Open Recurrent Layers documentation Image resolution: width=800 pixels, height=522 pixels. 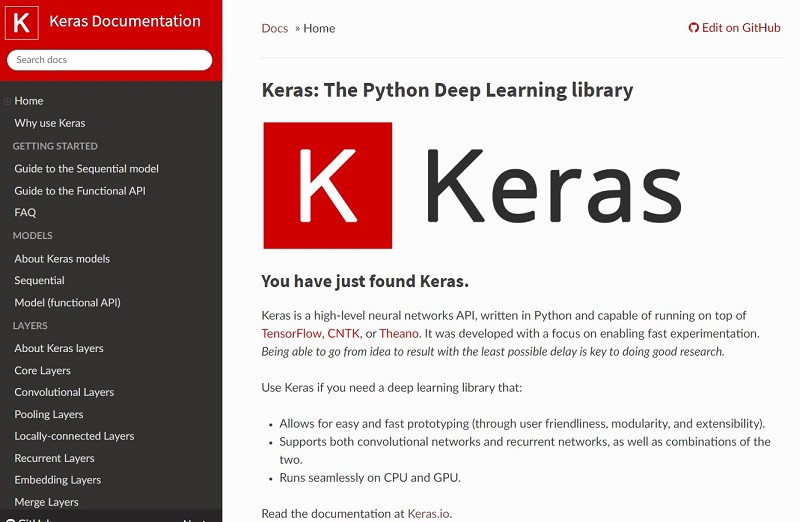tap(54, 458)
